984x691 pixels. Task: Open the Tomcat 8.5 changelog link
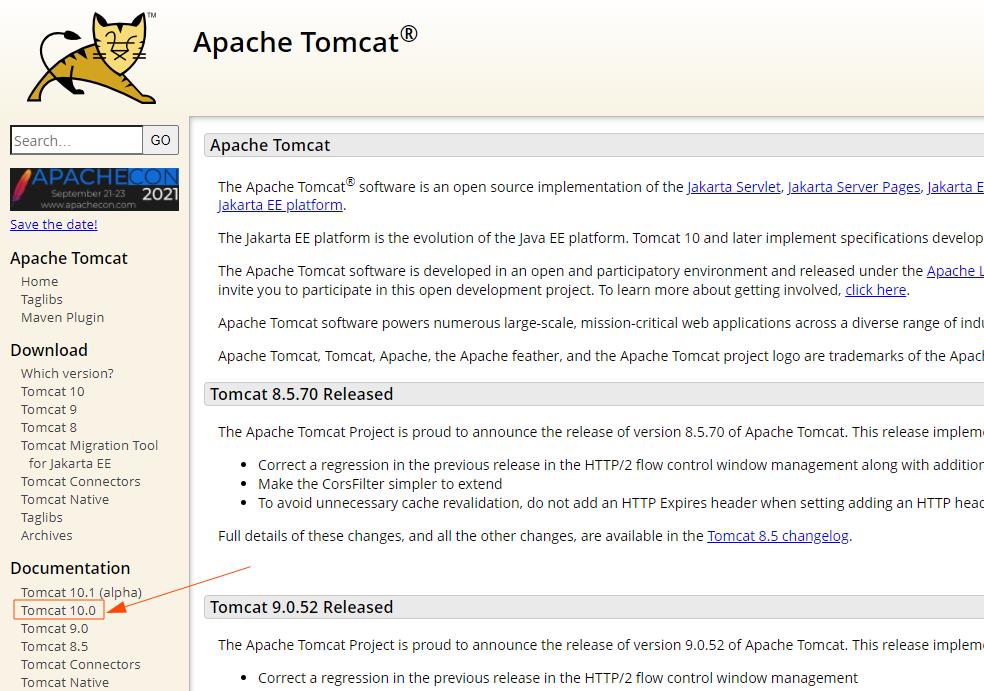[x=778, y=536]
